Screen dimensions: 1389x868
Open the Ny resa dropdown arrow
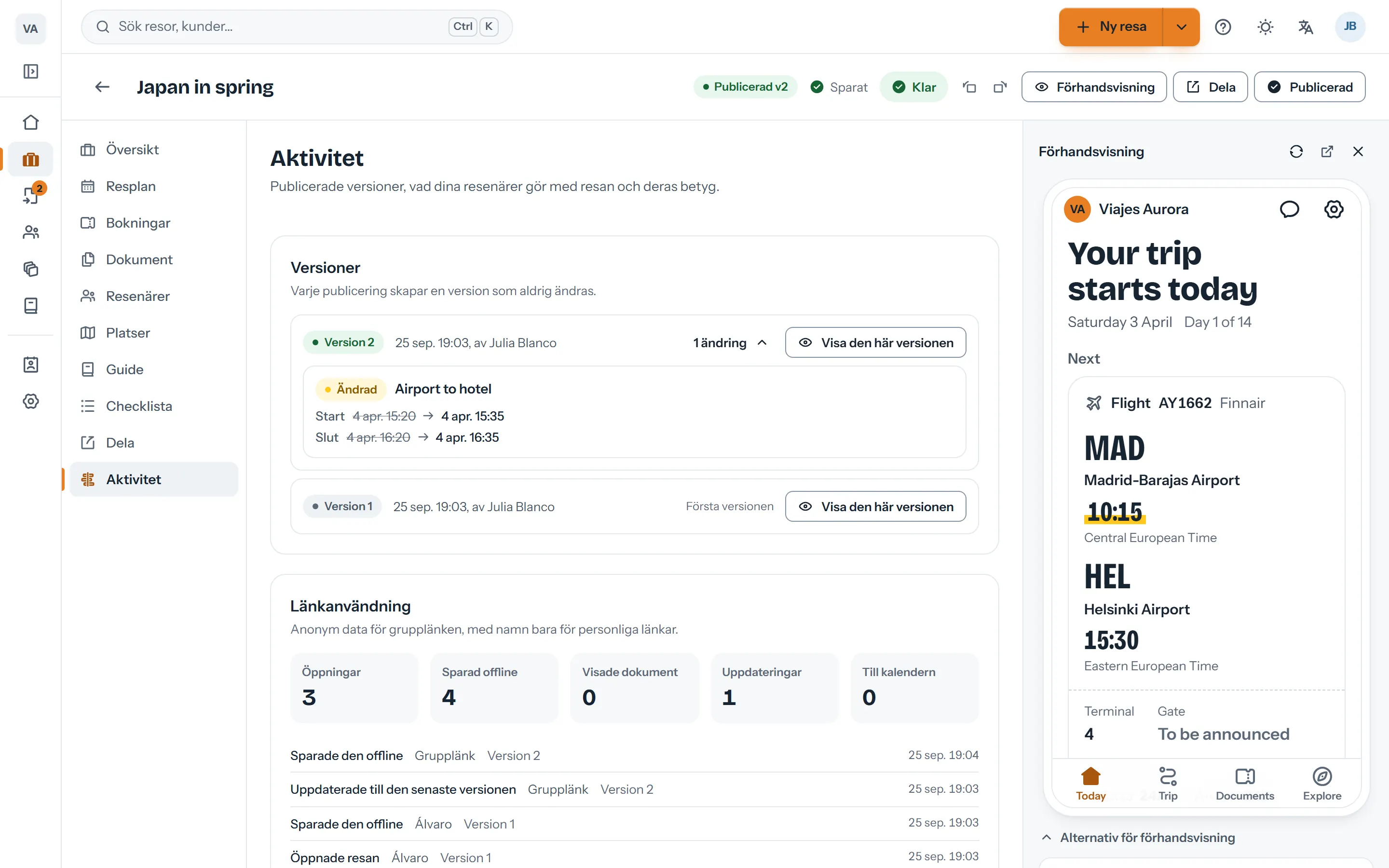pos(1181,27)
